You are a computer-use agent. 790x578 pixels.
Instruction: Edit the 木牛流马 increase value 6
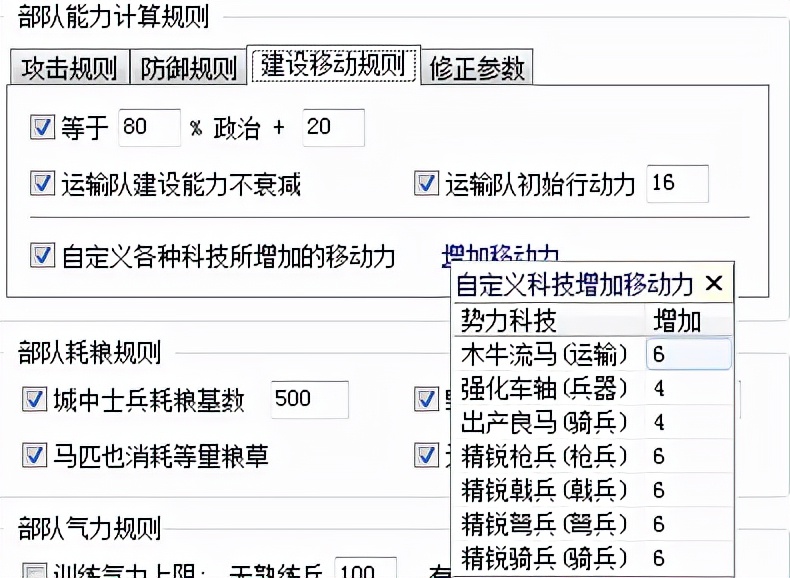tap(689, 354)
